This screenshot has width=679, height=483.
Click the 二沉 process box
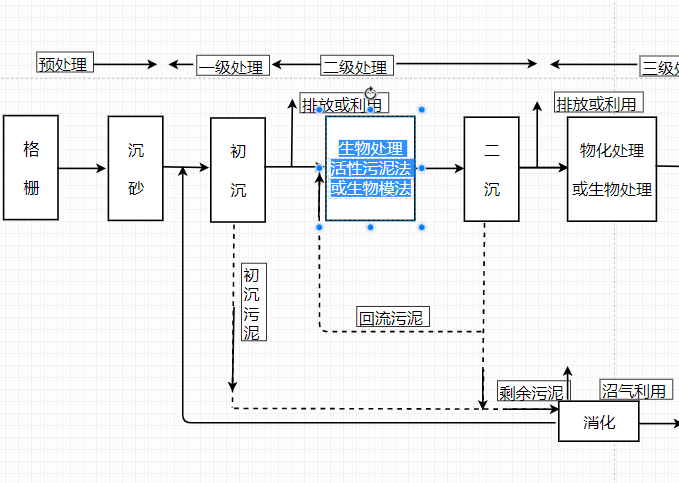click(491, 169)
